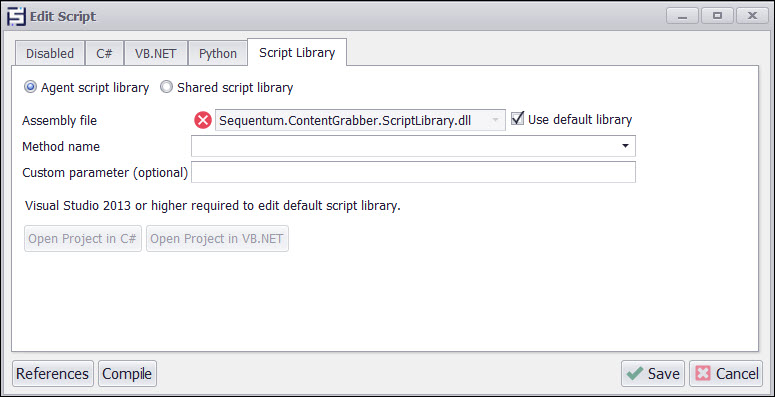Image resolution: width=775 pixels, height=397 pixels.
Task: Click the Custom parameter input field
Action: coord(413,172)
